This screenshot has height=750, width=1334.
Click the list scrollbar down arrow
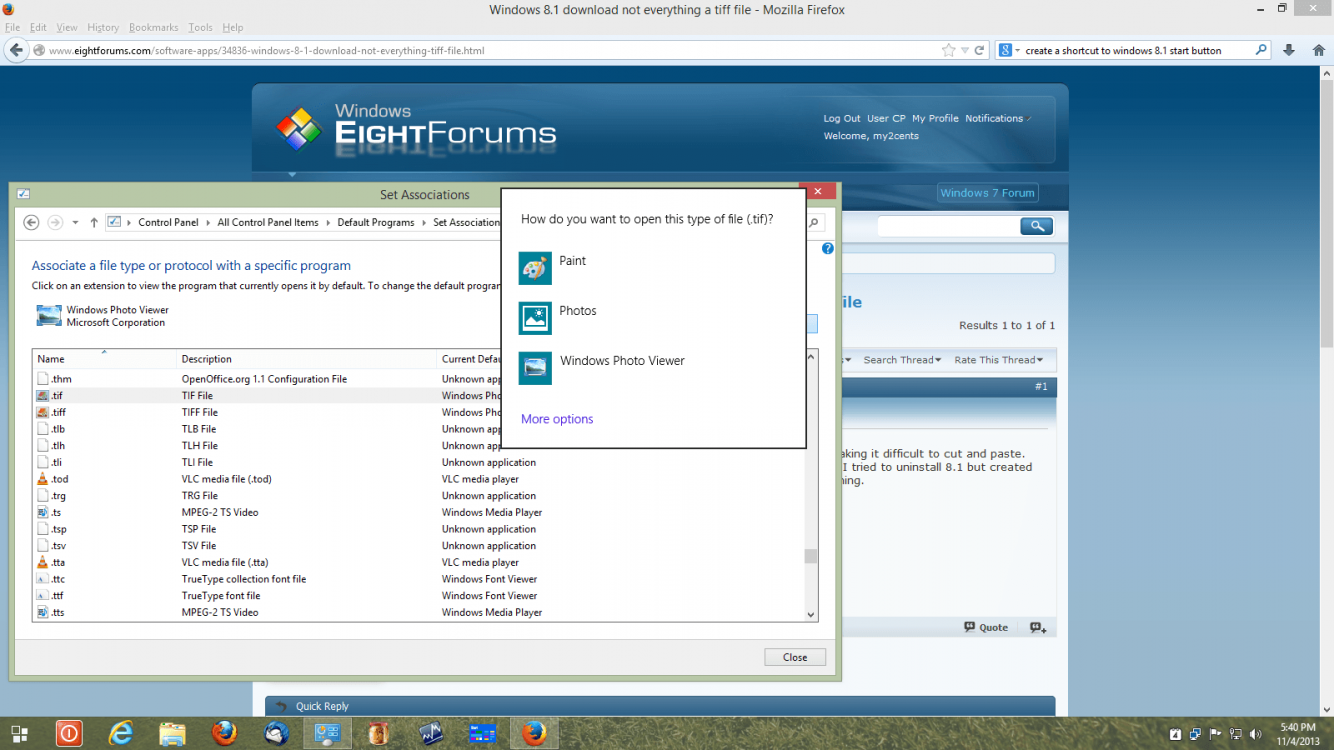811,615
